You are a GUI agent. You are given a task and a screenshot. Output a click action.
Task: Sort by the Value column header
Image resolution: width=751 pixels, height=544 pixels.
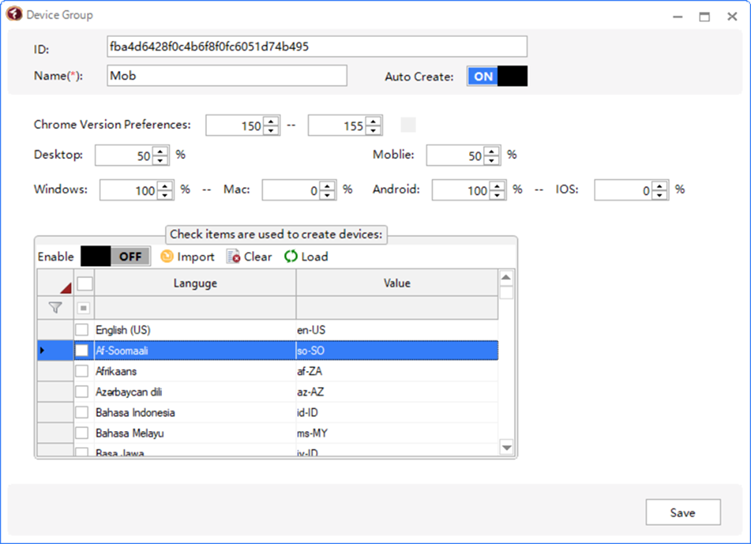click(x=397, y=283)
